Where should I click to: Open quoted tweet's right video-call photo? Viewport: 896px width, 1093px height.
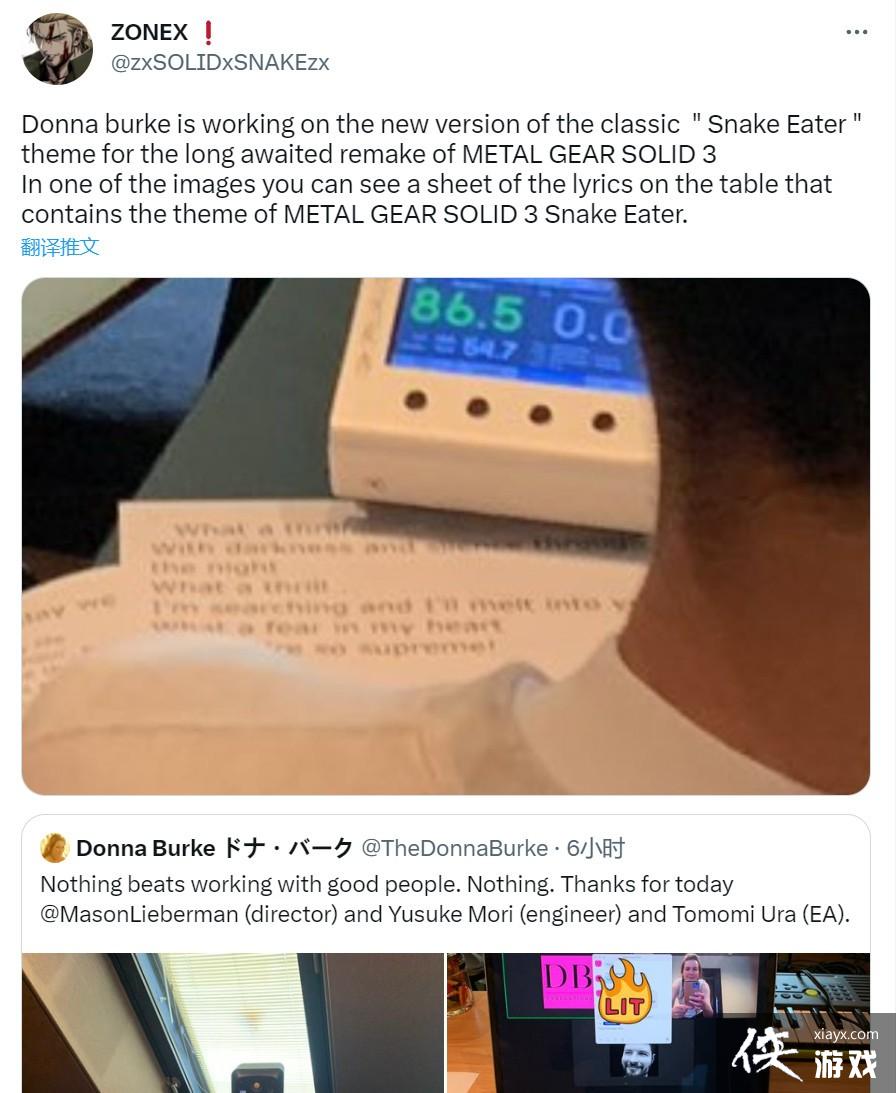point(658,1023)
